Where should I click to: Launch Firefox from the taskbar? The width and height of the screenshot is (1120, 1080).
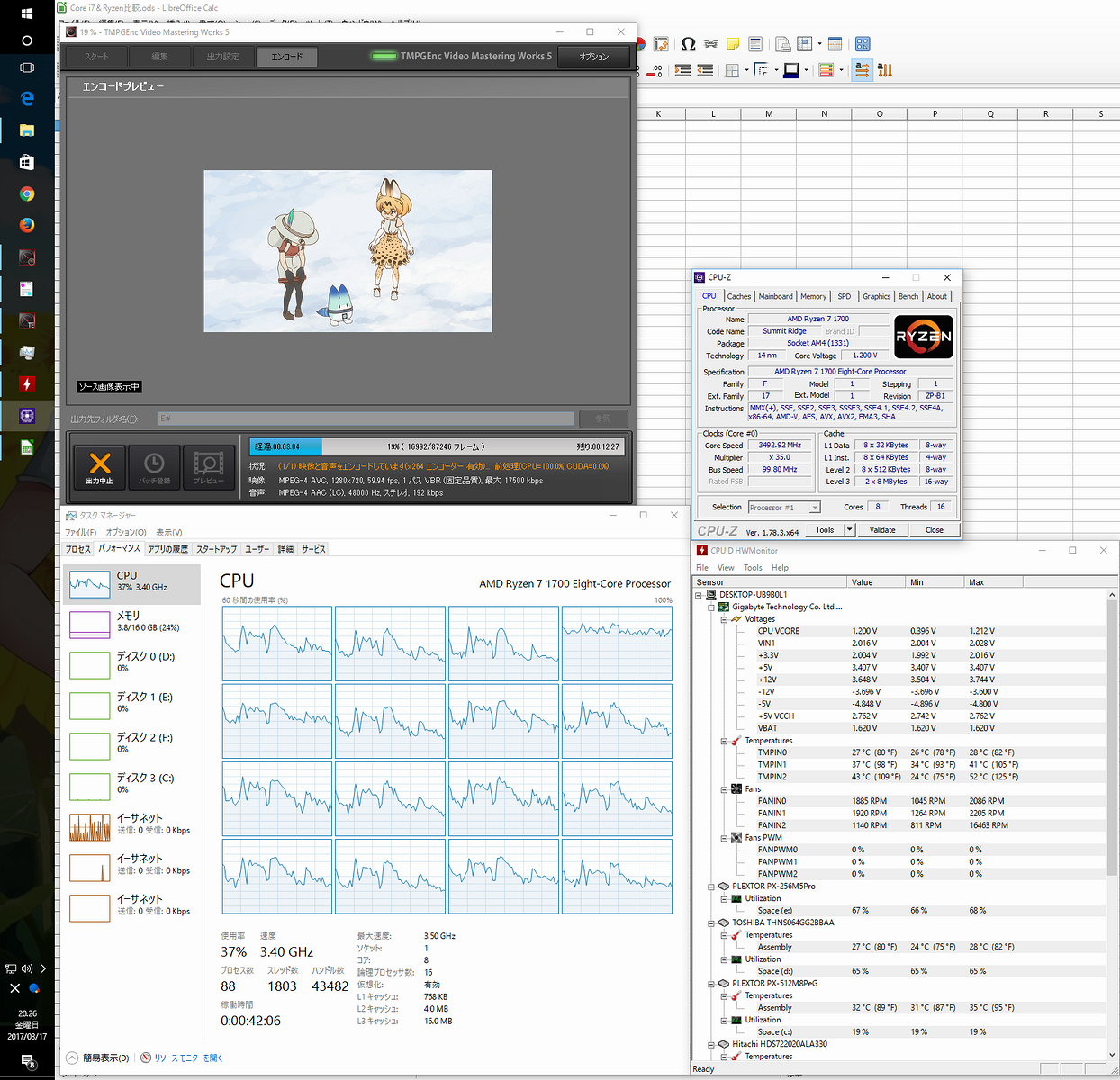click(27, 225)
